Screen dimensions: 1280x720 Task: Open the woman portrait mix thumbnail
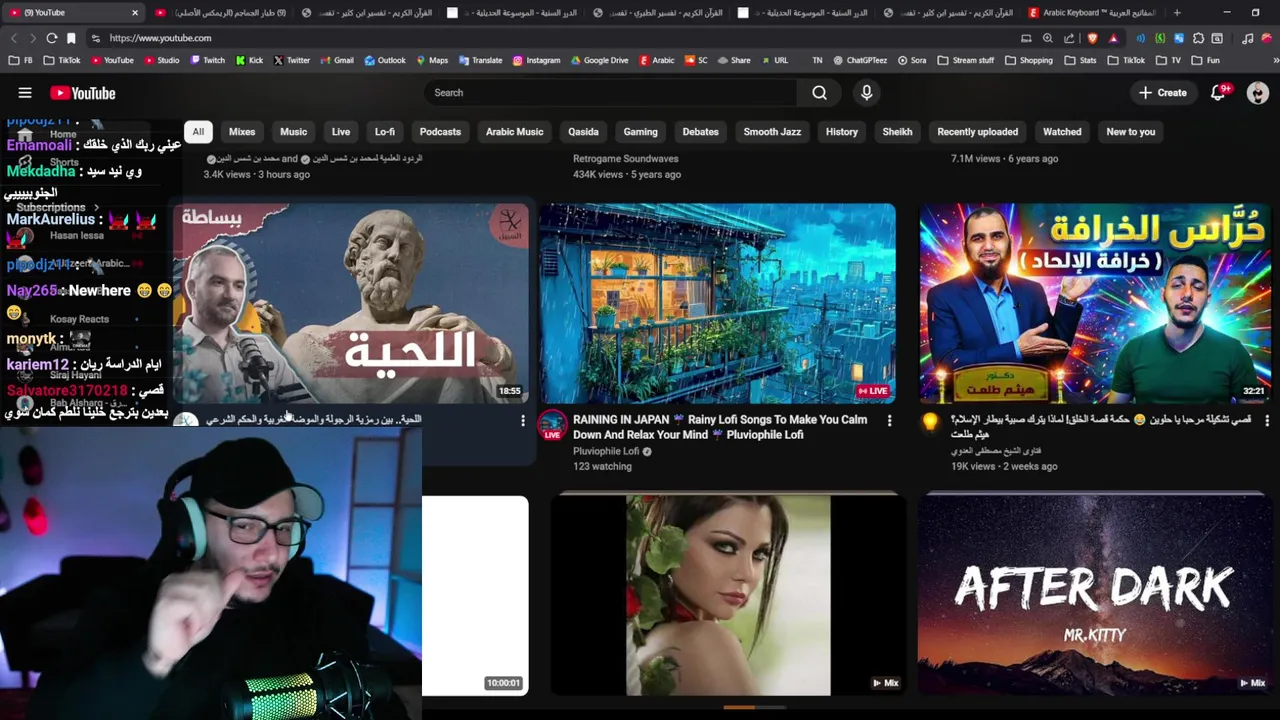click(x=728, y=595)
